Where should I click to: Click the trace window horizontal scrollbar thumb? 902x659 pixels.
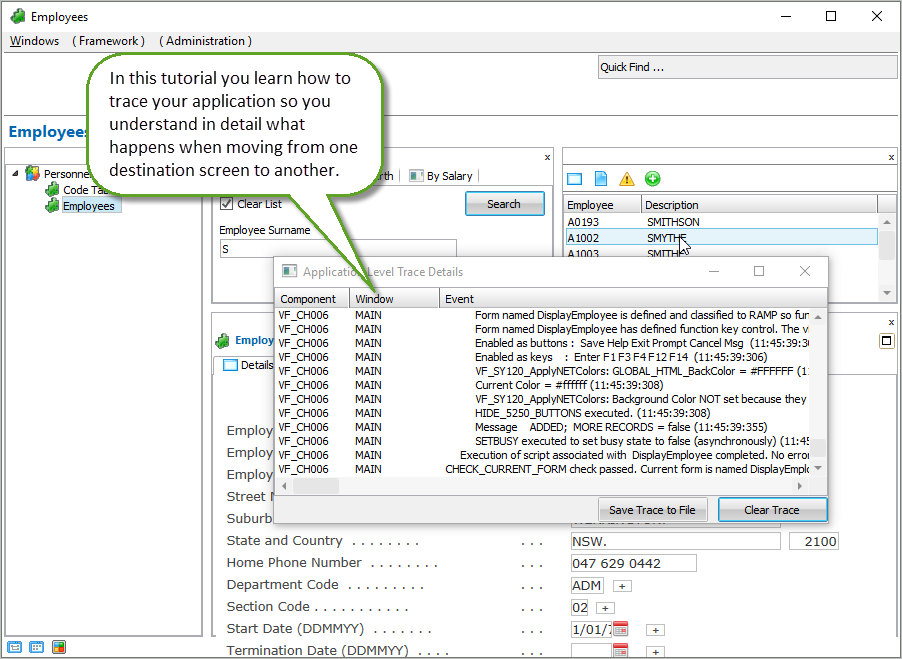pyautogui.click(x=315, y=486)
